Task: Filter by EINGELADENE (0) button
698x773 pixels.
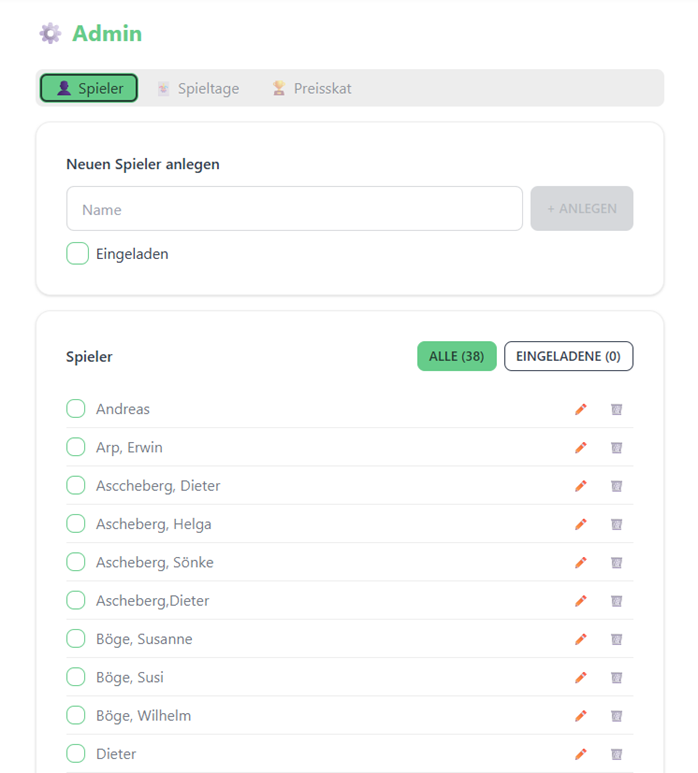Action: click(568, 356)
